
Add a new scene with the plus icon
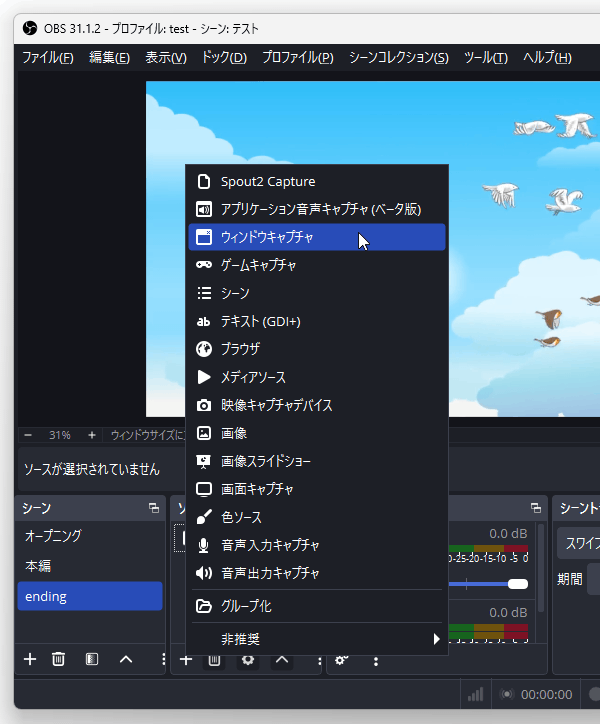pyautogui.click(x=30, y=659)
